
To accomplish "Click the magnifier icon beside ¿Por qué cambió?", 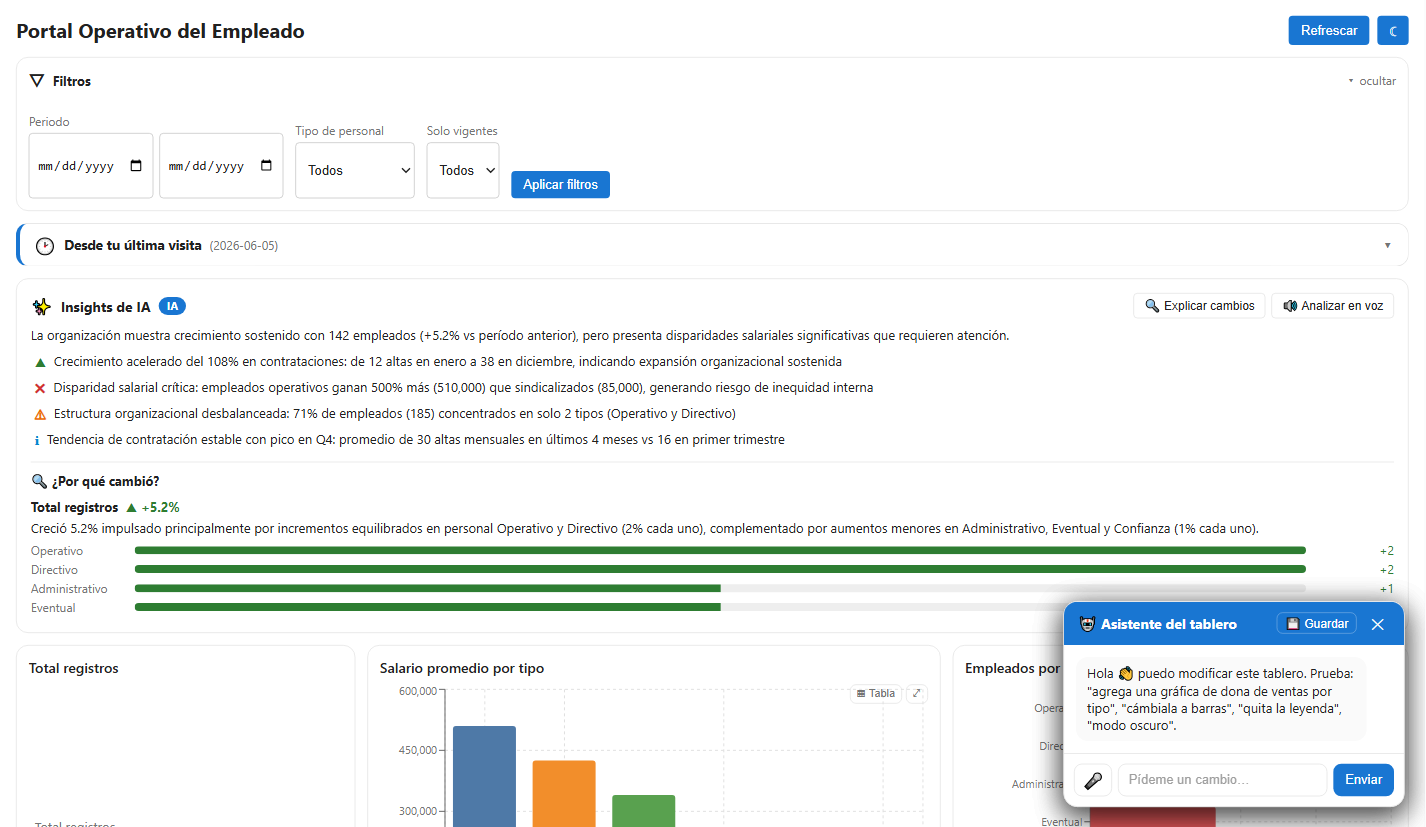I will click(40, 481).
